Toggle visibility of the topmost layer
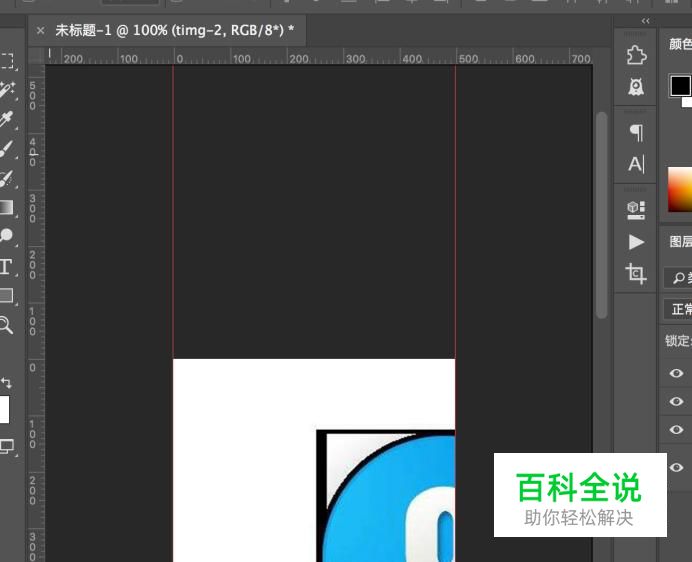Viewport: 692px width, 562px height. click(x=676, y=373)
